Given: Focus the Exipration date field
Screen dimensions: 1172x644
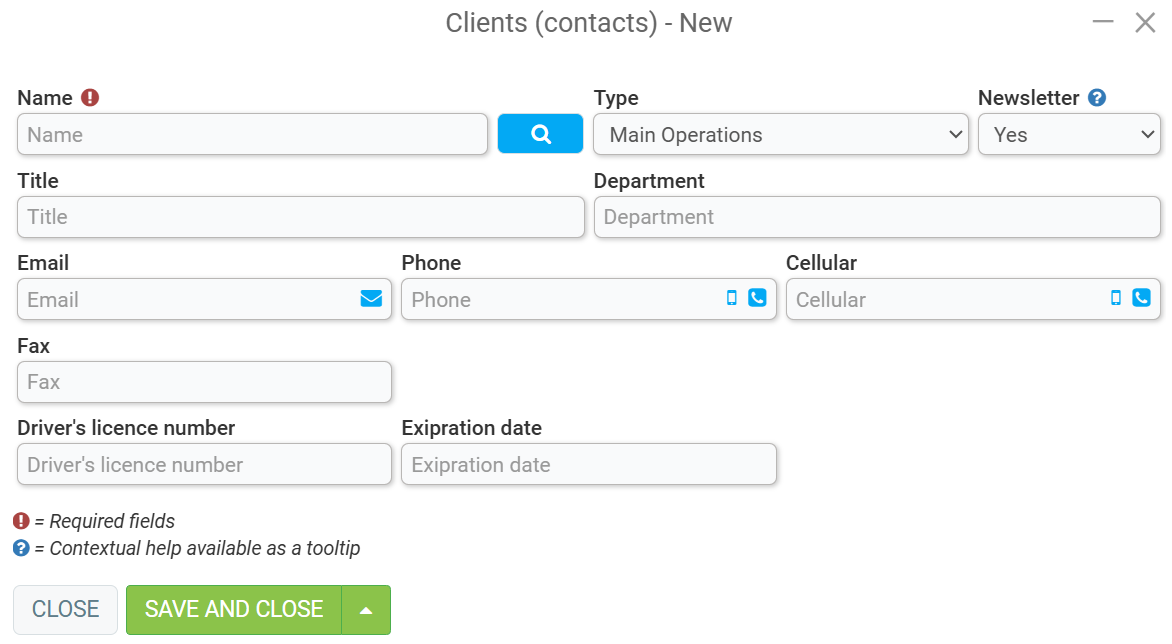Looking at the screenshot, I should click(589, 464).
